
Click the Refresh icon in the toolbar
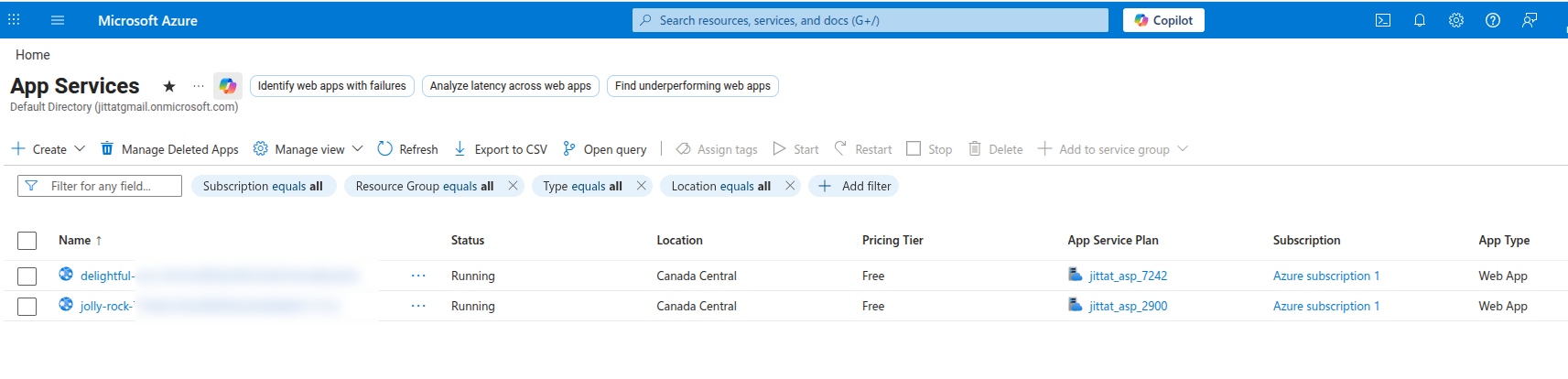384,148
